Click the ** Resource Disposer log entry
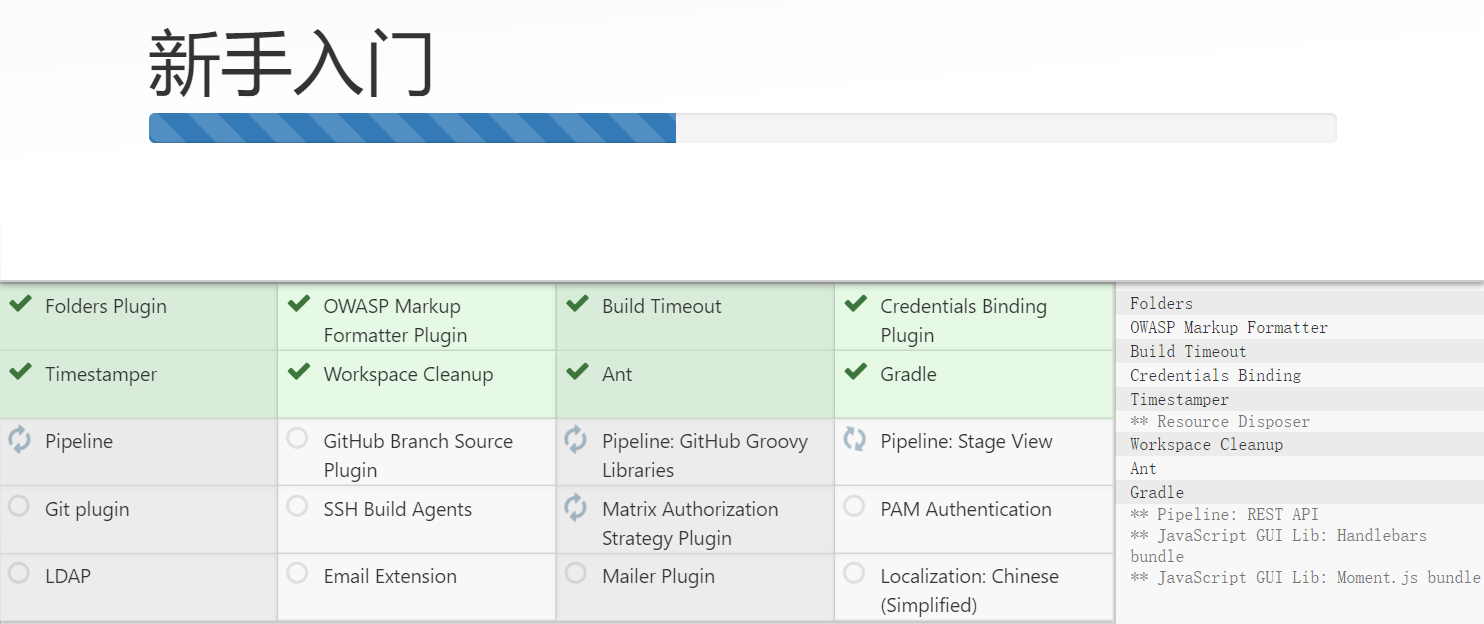 pyautogui.click(x=1220, y=421)
